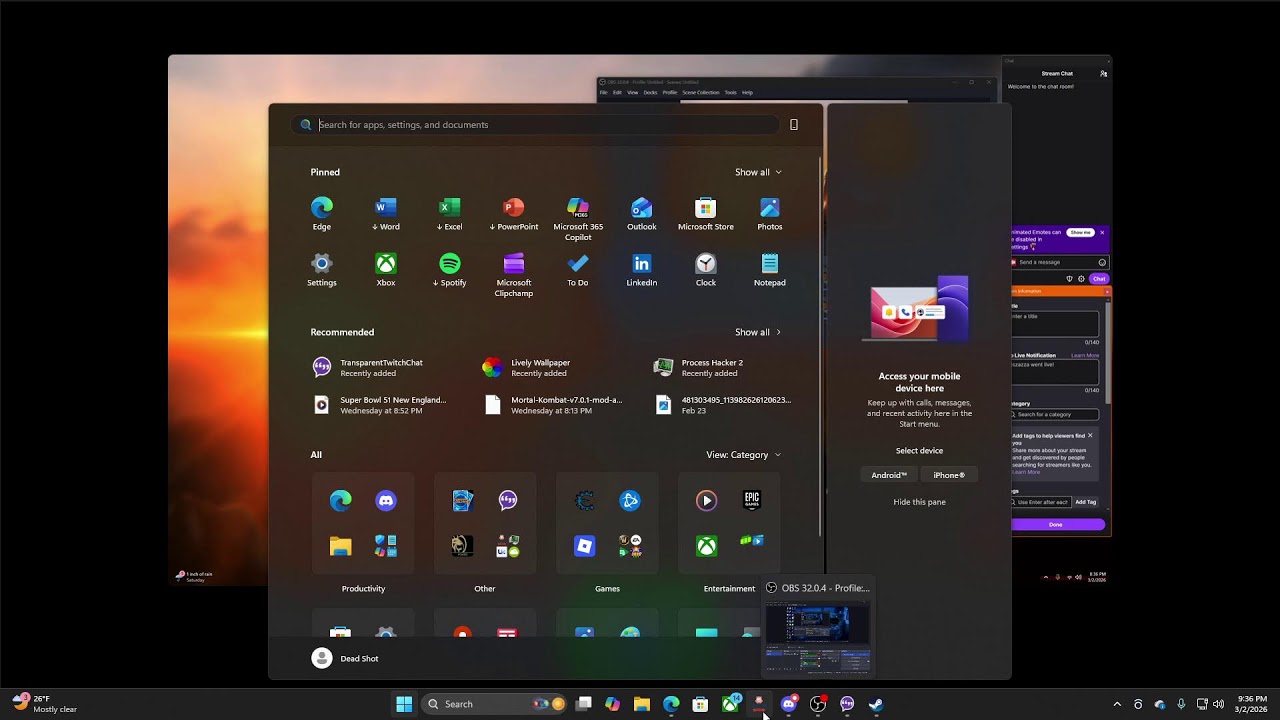The height and width of the screenshot is (720, 1280).
Task: Show hidden system tray icons
Action: (1117, 704)
